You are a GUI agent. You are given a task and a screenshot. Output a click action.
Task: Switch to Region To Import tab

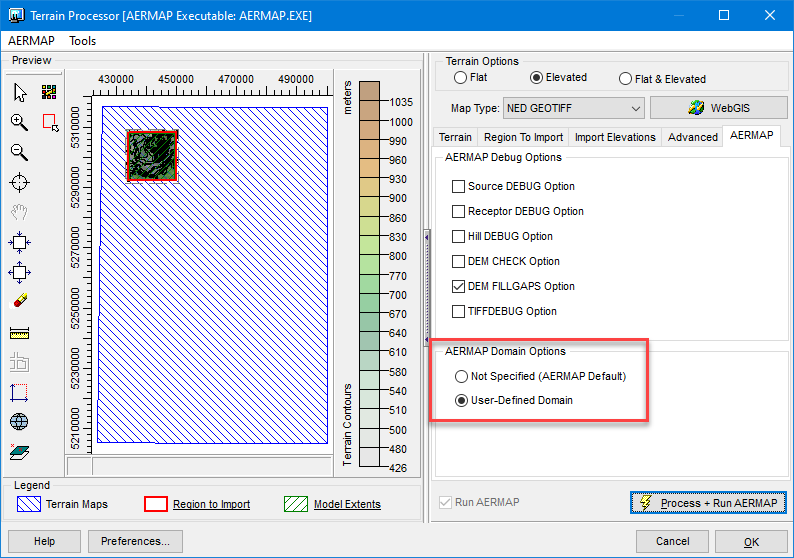pos(523,137)
